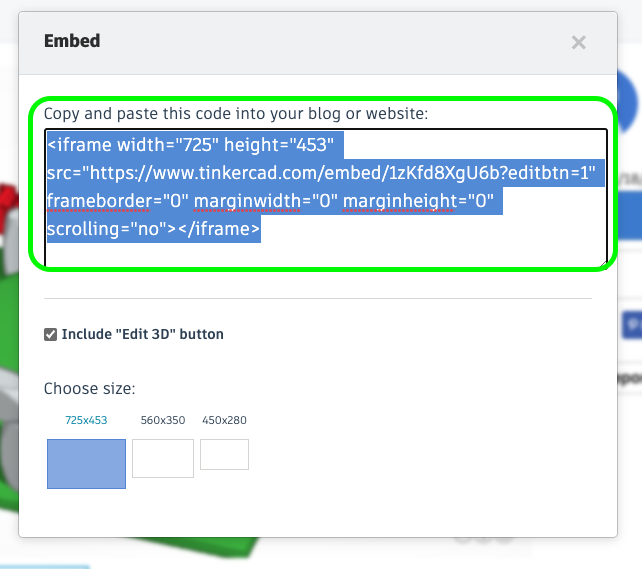Viewport: 642px width, 569px height.
Task: Click the wide blue button behind dialog
Action: 630,216
